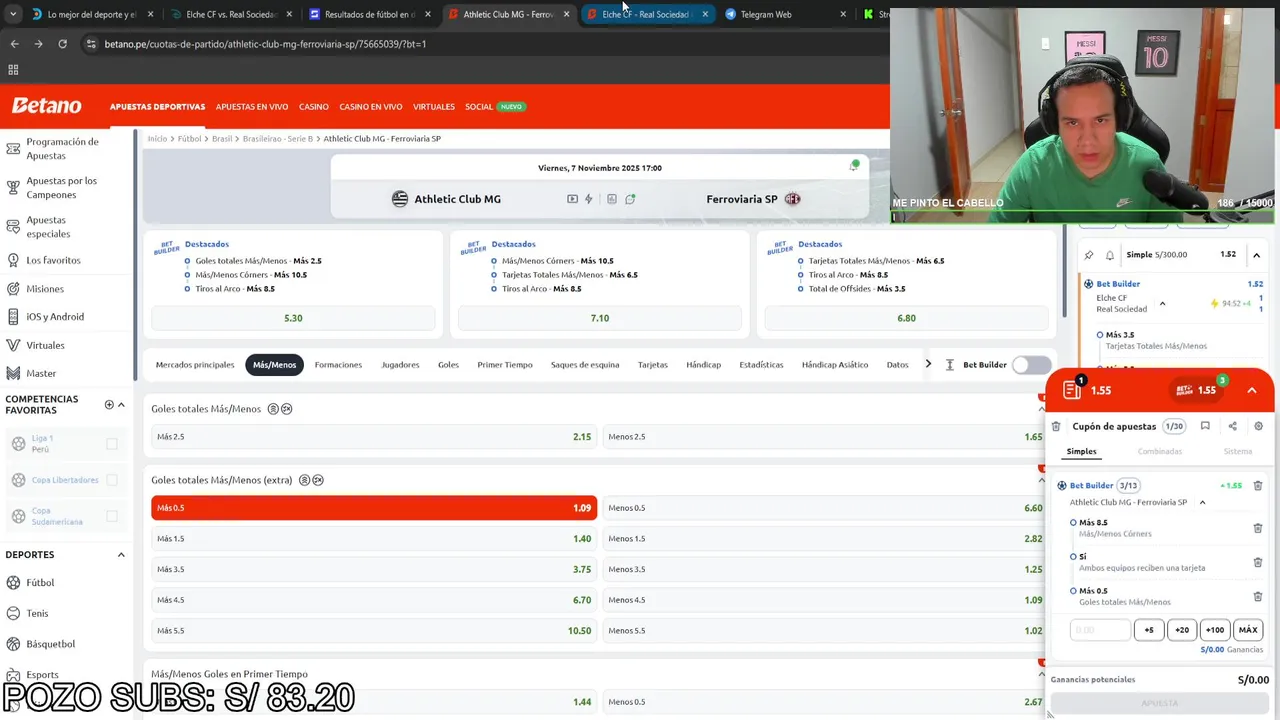Click the Tenis sport icon in sidebar
Viewport: 1280px width, 720px height.
pos(14,613)
